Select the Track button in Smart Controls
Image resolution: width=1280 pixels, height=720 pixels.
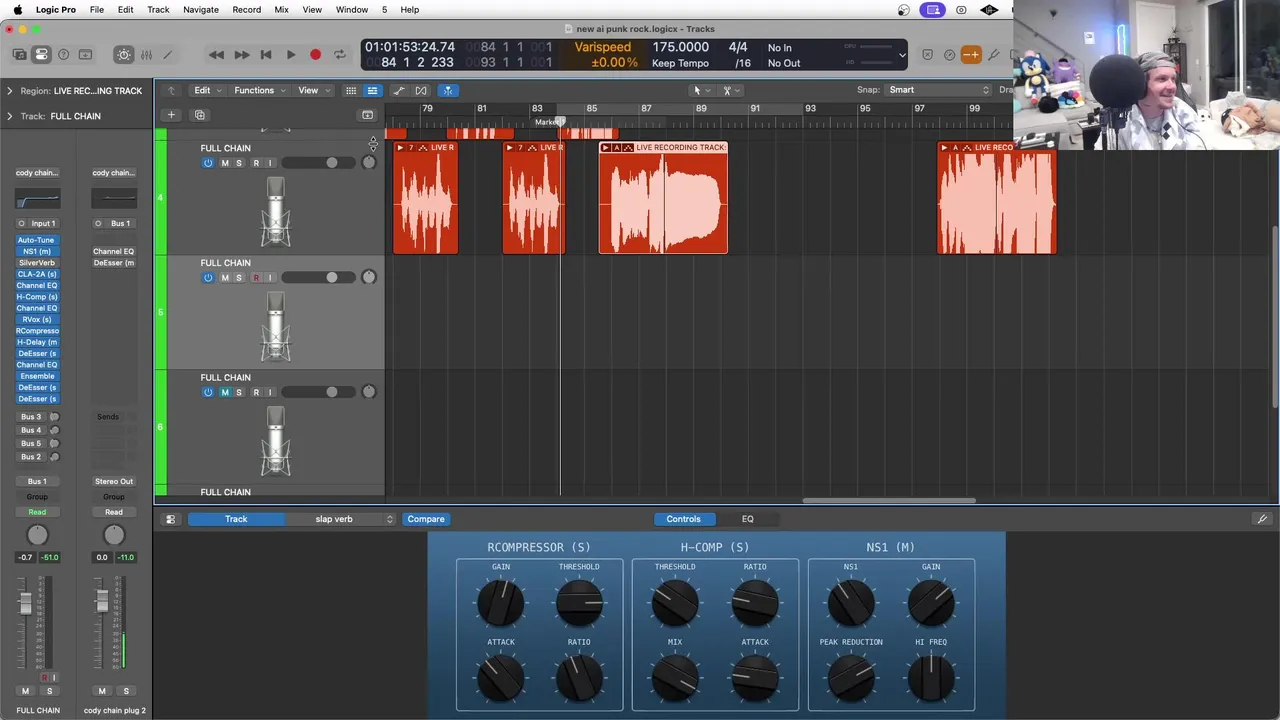236,519
